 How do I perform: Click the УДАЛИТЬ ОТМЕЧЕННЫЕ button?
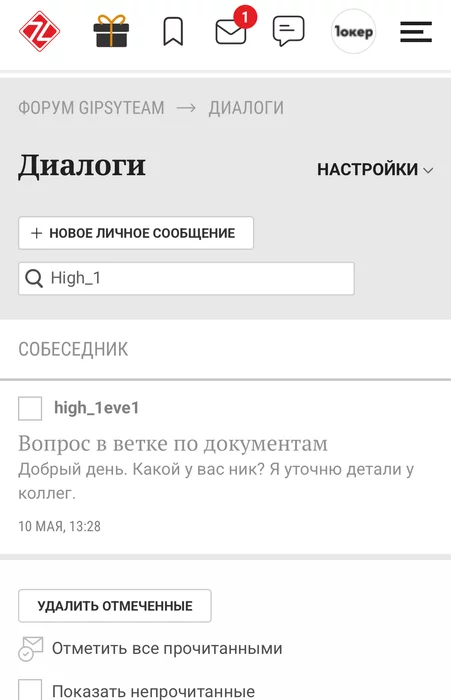pyautogui.click(x=115, y=606)
